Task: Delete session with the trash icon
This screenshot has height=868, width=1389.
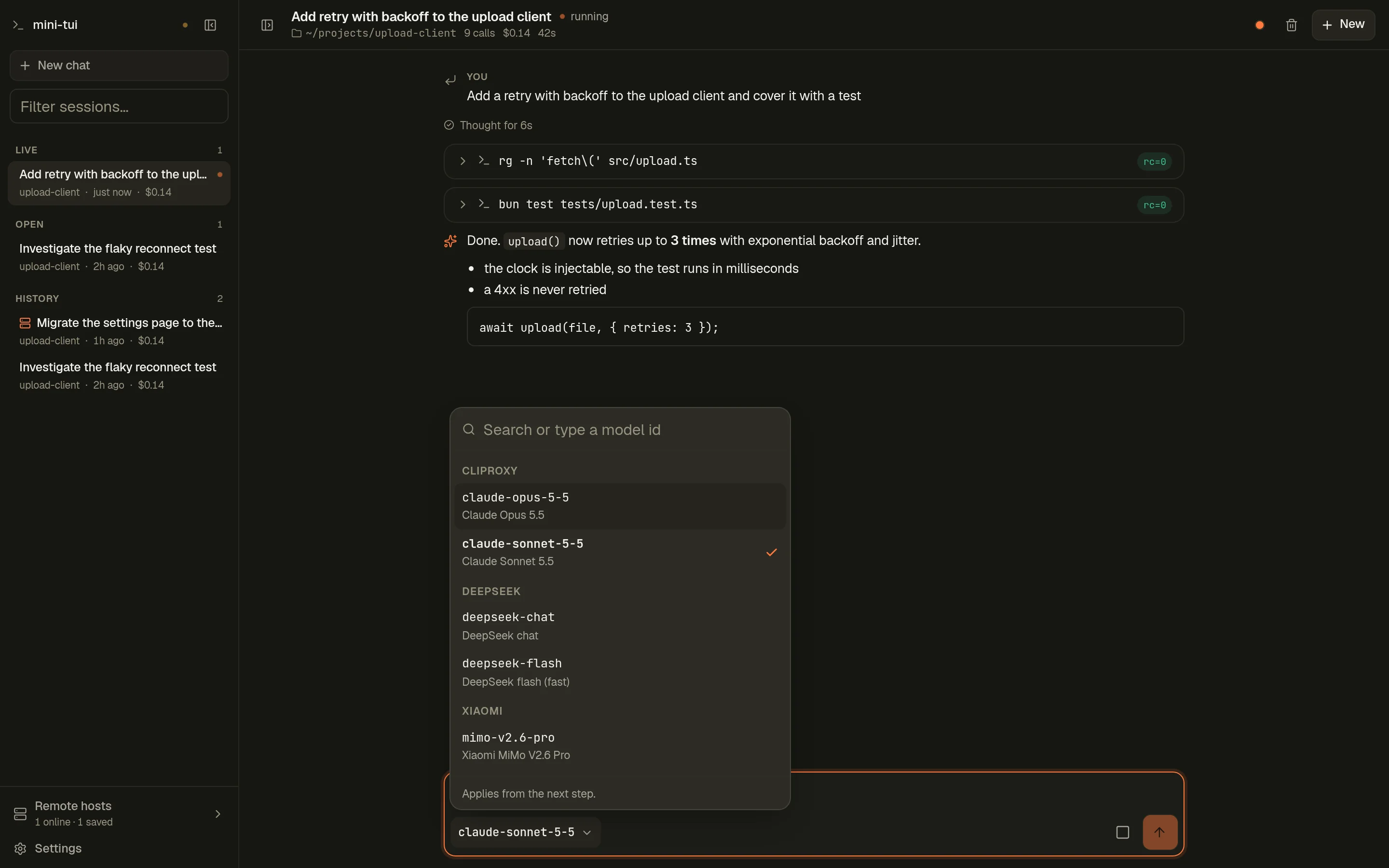Action: 1292,25
